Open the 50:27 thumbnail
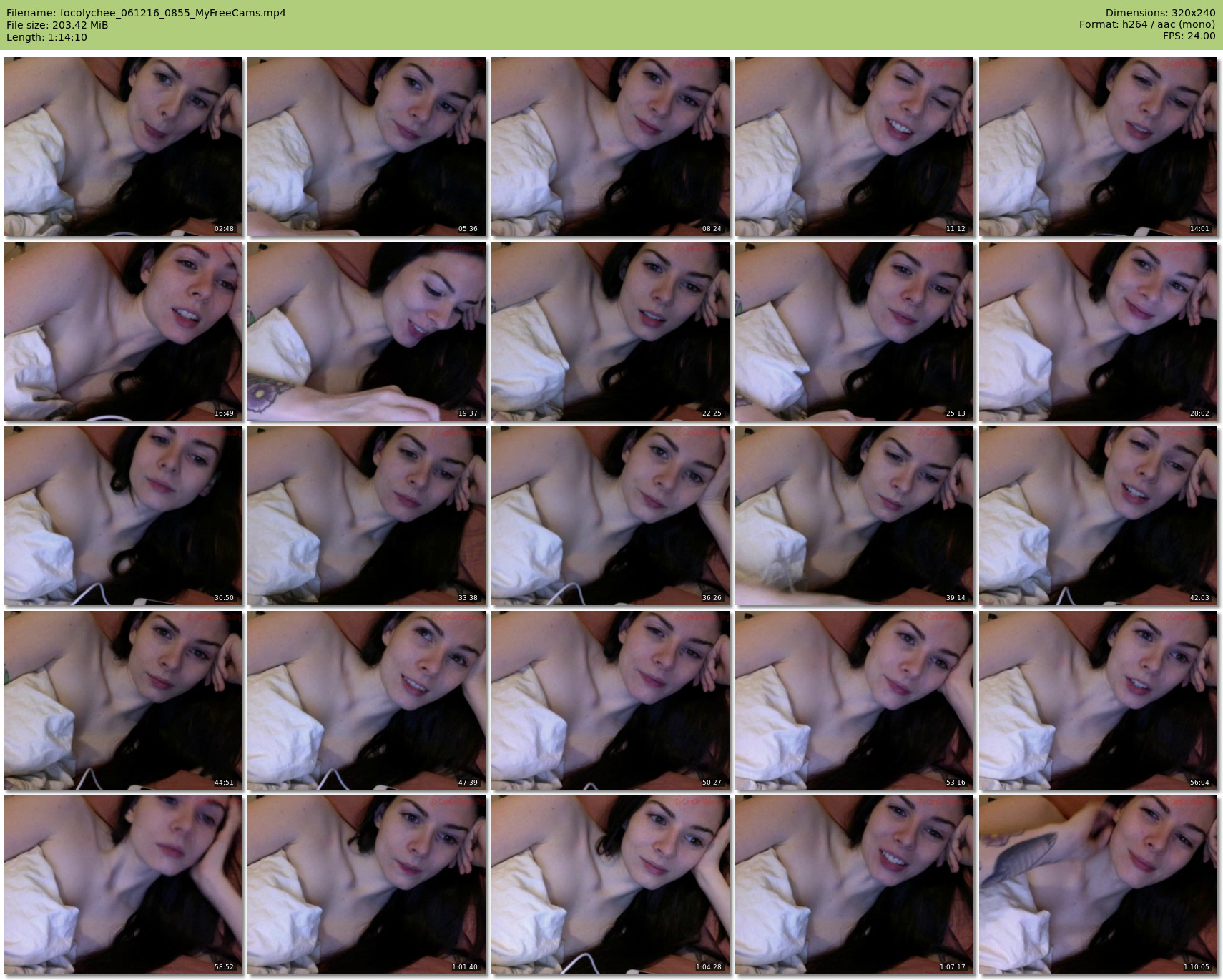 tap(611, 700)
